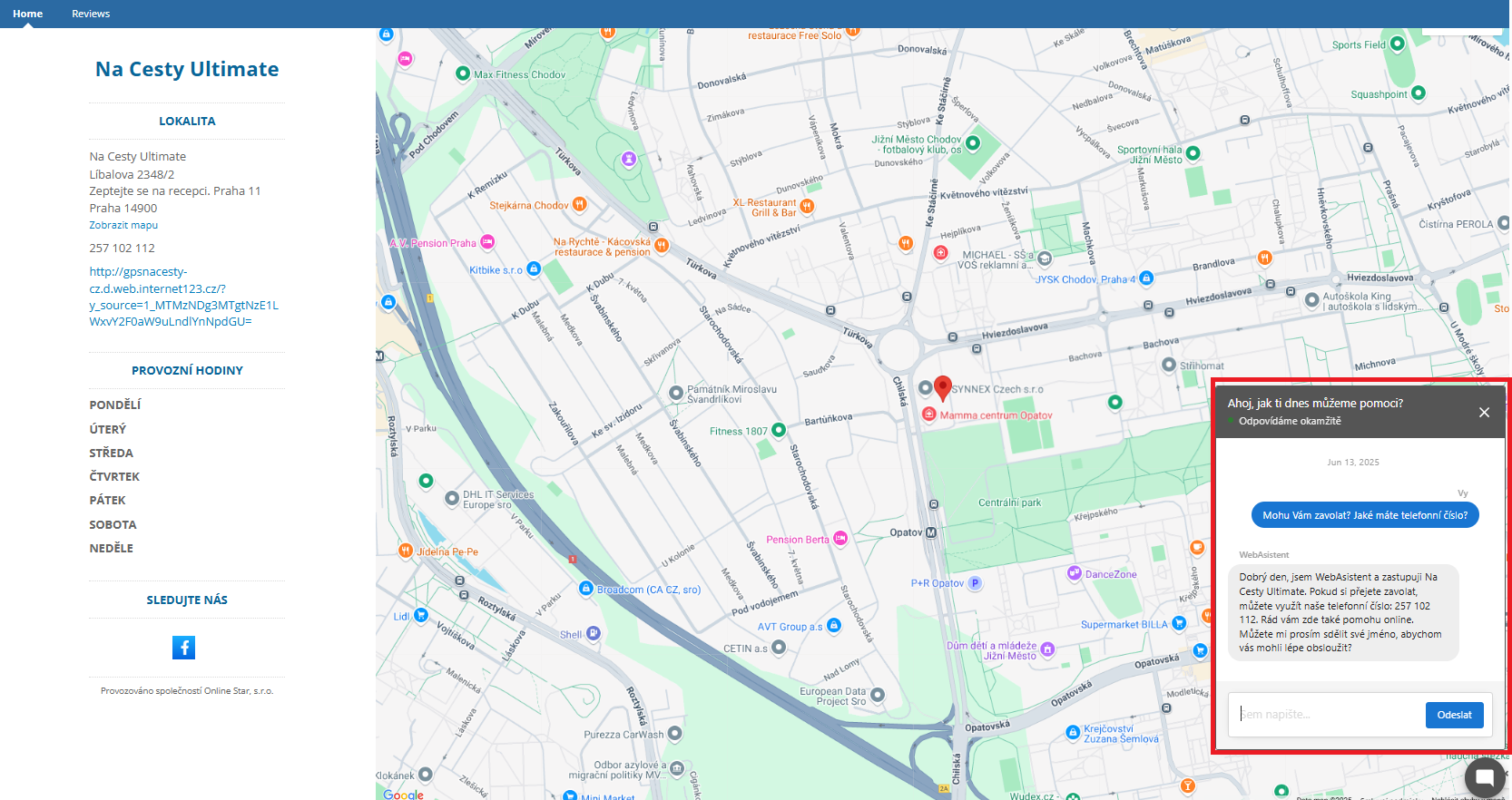Click the XL Restaurant Grill & Bar marker
This screenshot has height=800, width=1512.
pyautogui.click(x=807, y=207)
